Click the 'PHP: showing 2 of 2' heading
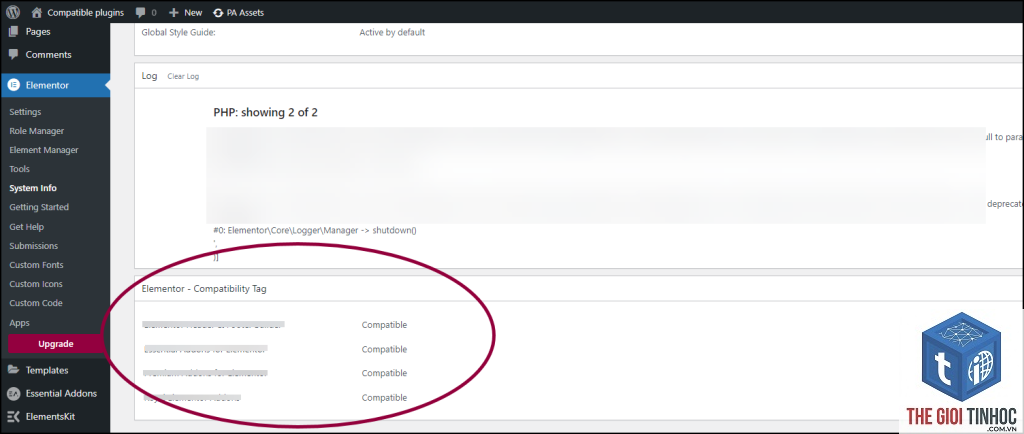 pos(265,112)
